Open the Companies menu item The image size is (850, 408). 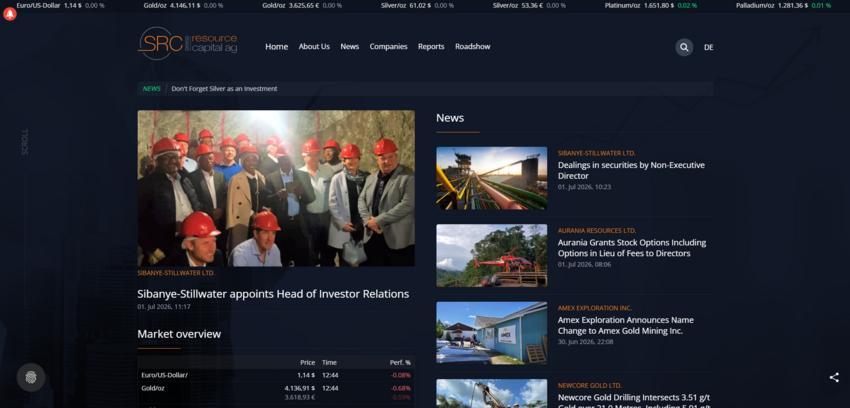(388, 47)
